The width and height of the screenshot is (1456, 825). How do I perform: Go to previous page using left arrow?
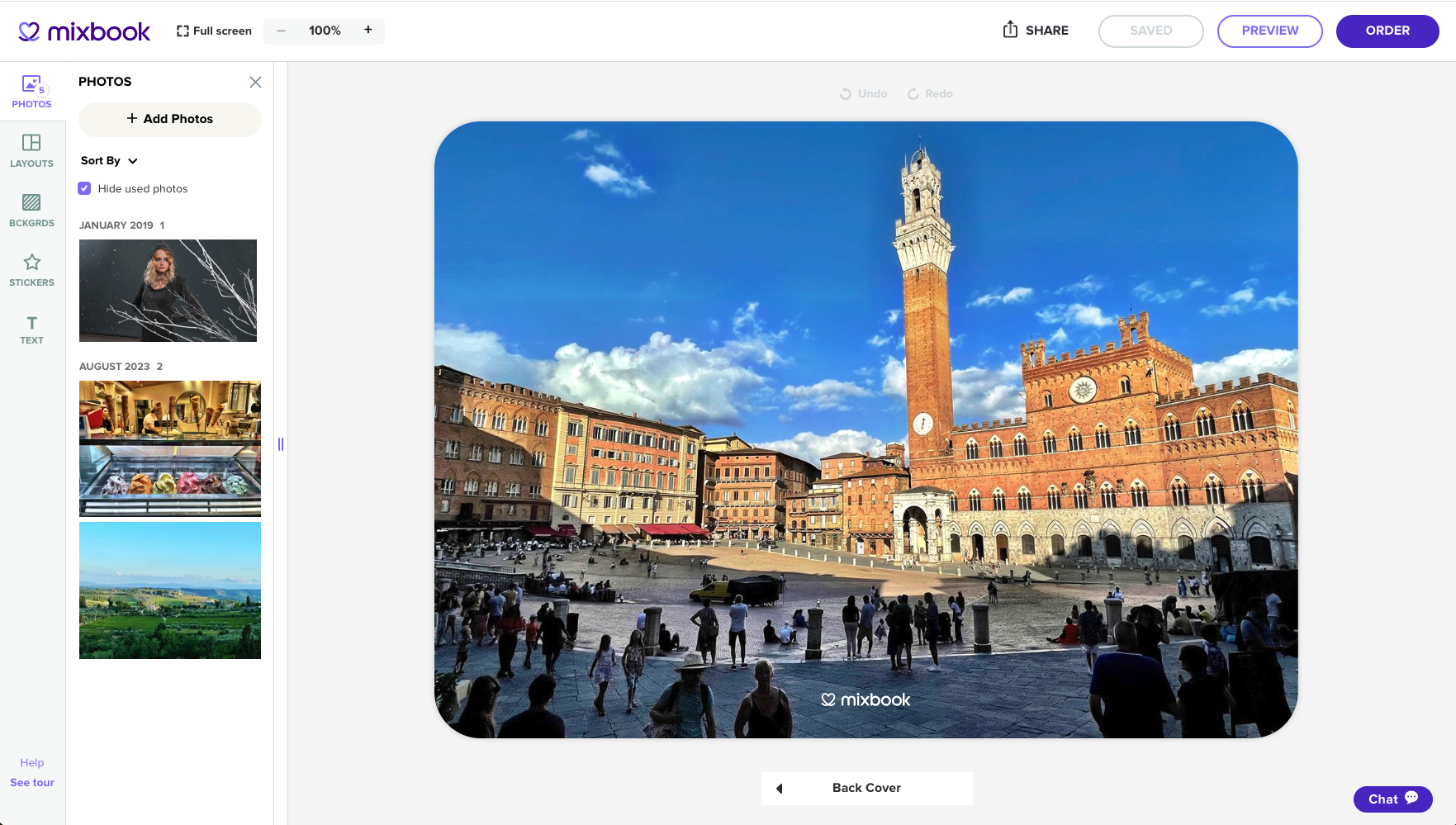779,789
